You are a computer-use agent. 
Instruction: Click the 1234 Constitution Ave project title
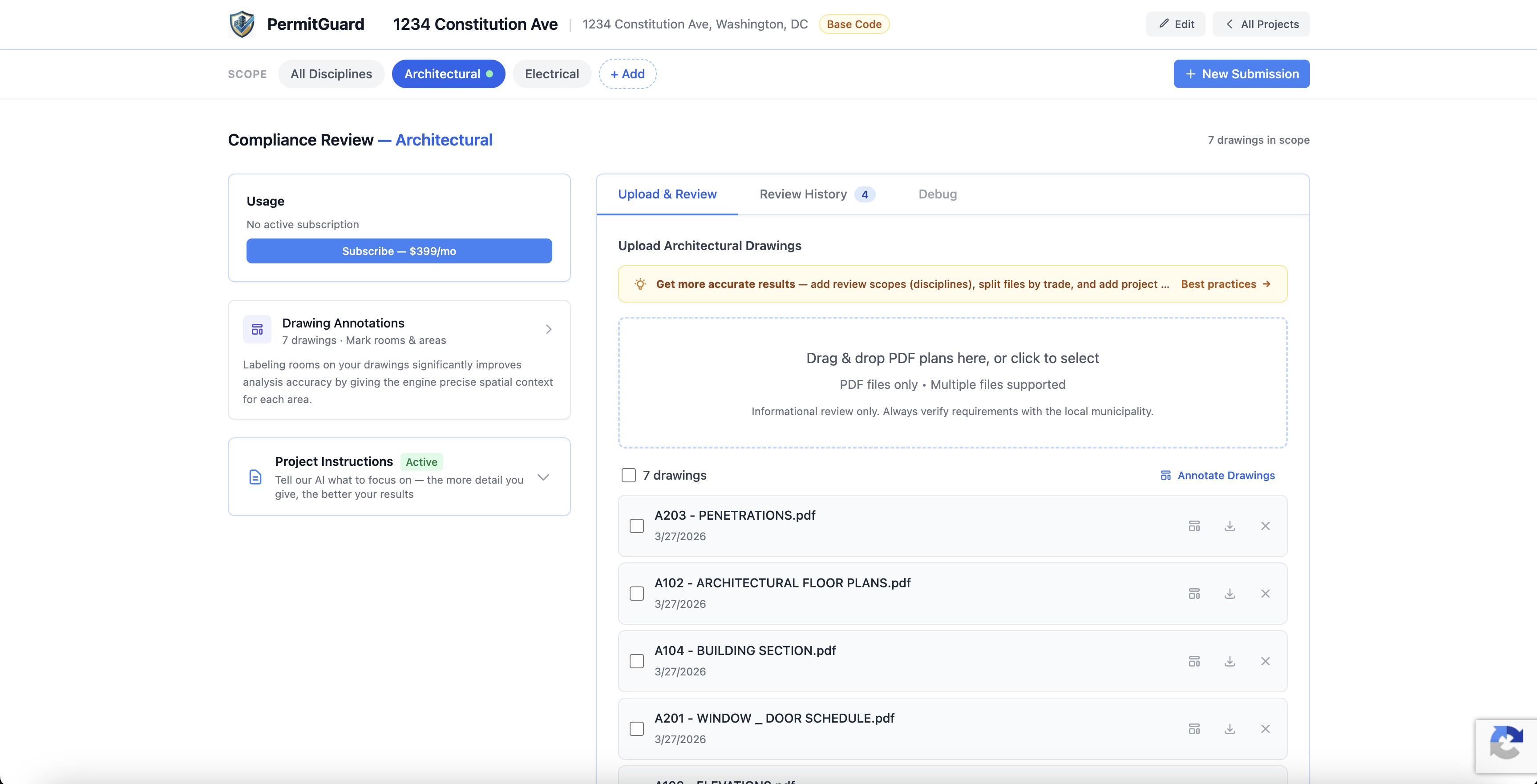click(475, 24)
